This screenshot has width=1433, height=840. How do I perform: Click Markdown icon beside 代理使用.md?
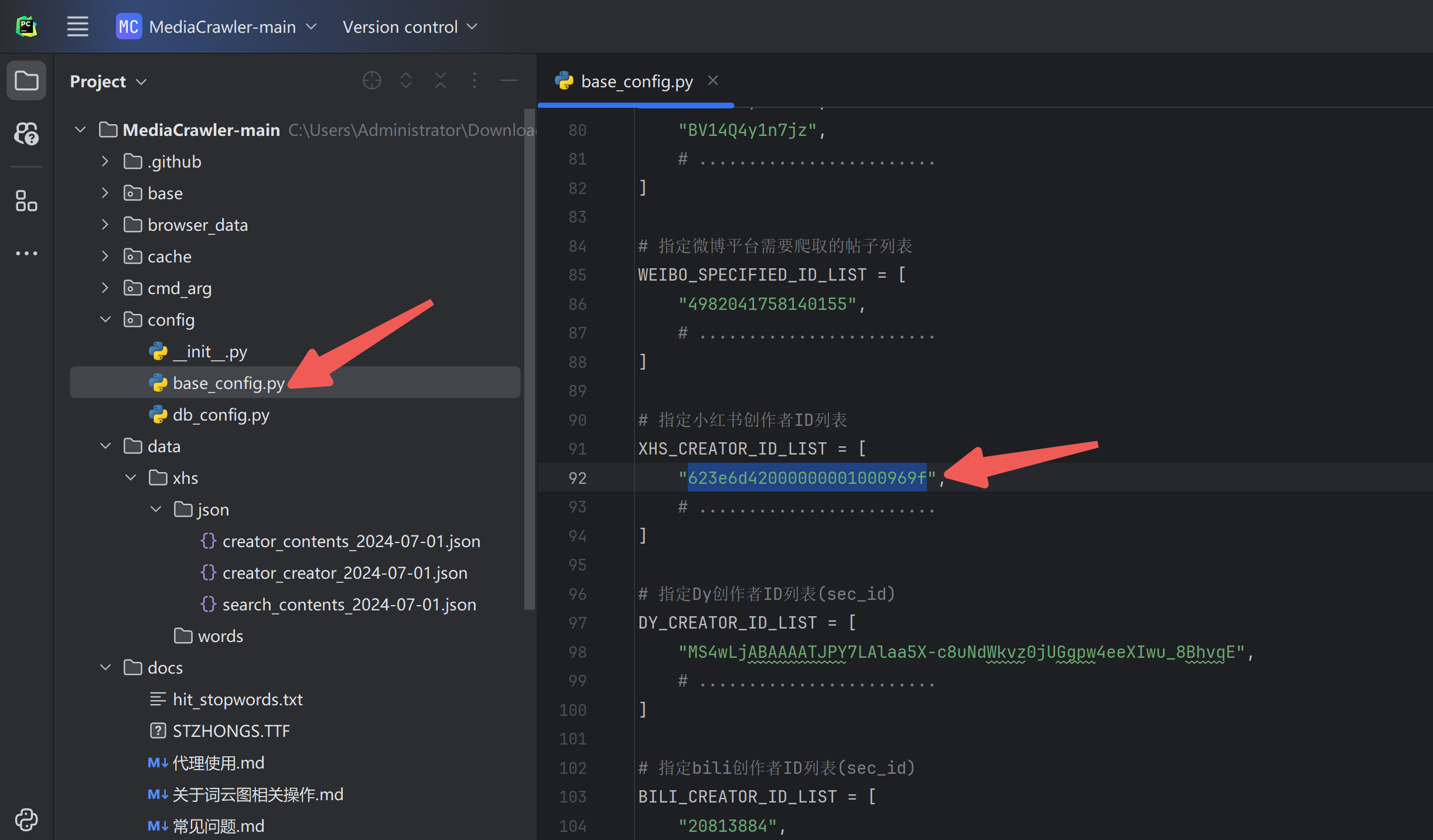click(x=158, y=763)
